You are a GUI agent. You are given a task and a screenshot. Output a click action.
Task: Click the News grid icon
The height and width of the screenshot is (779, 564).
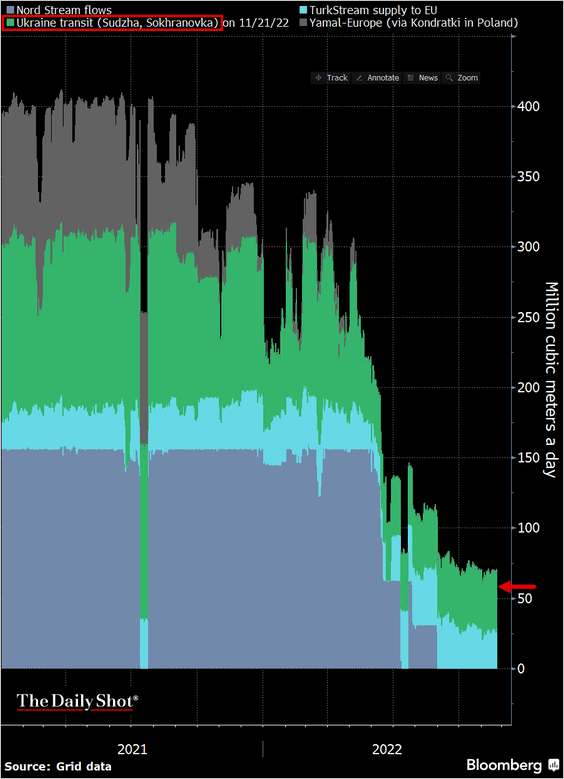point(411,78)
